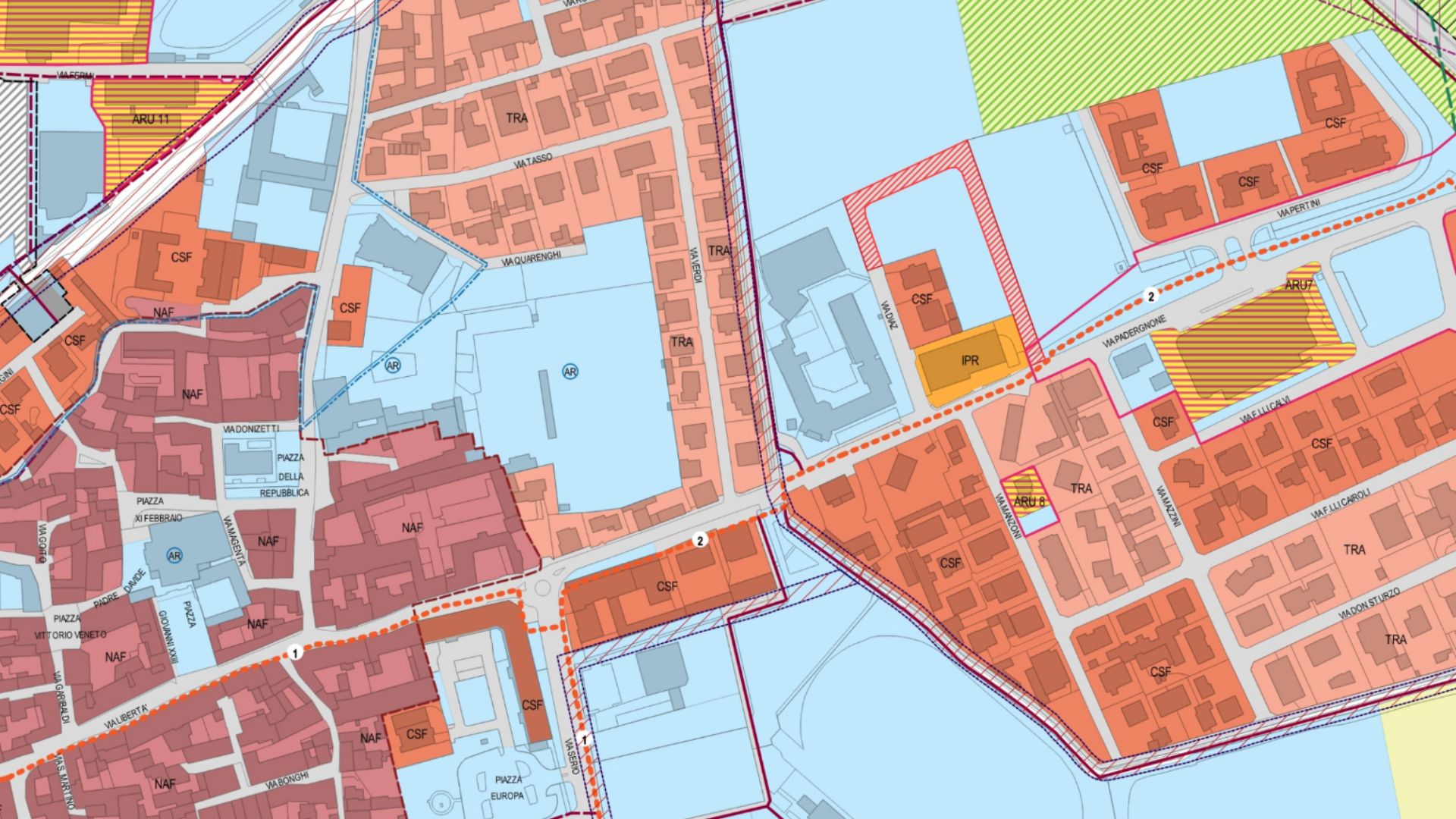Select route marker 1 on Via Libertà
Viewport: 1456px width, 819px height.
tap(296, 652)
